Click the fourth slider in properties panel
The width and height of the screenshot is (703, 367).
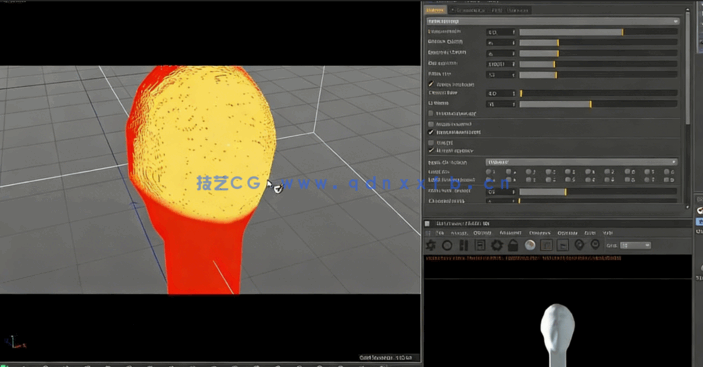coord(598,64)
